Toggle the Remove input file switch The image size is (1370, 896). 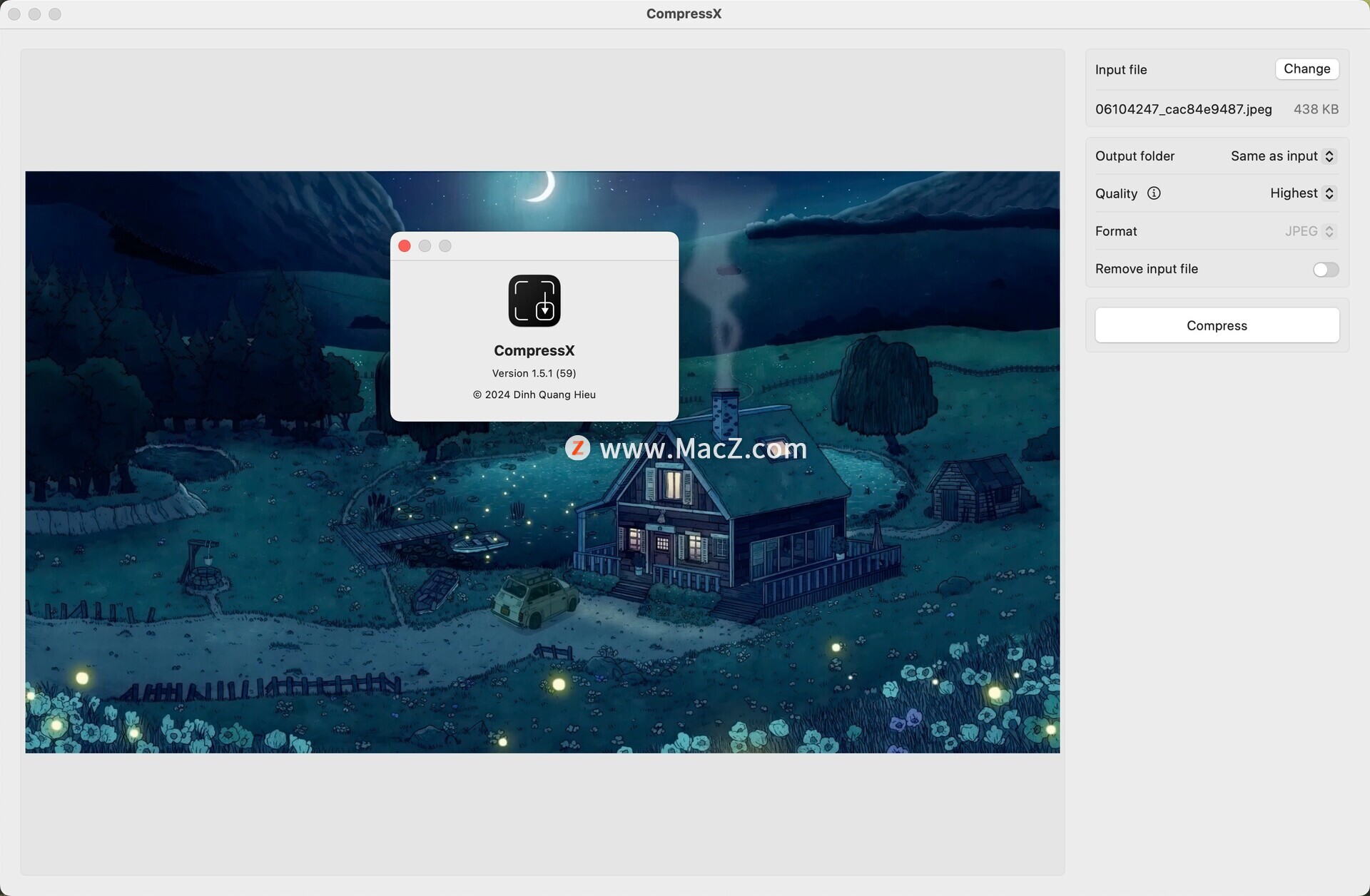(x=1325, y=270)
